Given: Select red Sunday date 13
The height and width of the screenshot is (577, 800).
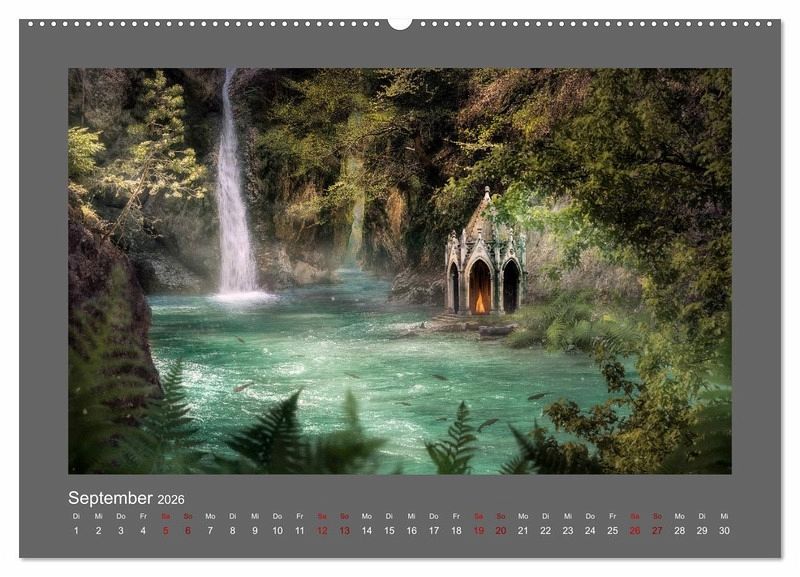Looking at the screenshot, I should (x=344, y=531).
